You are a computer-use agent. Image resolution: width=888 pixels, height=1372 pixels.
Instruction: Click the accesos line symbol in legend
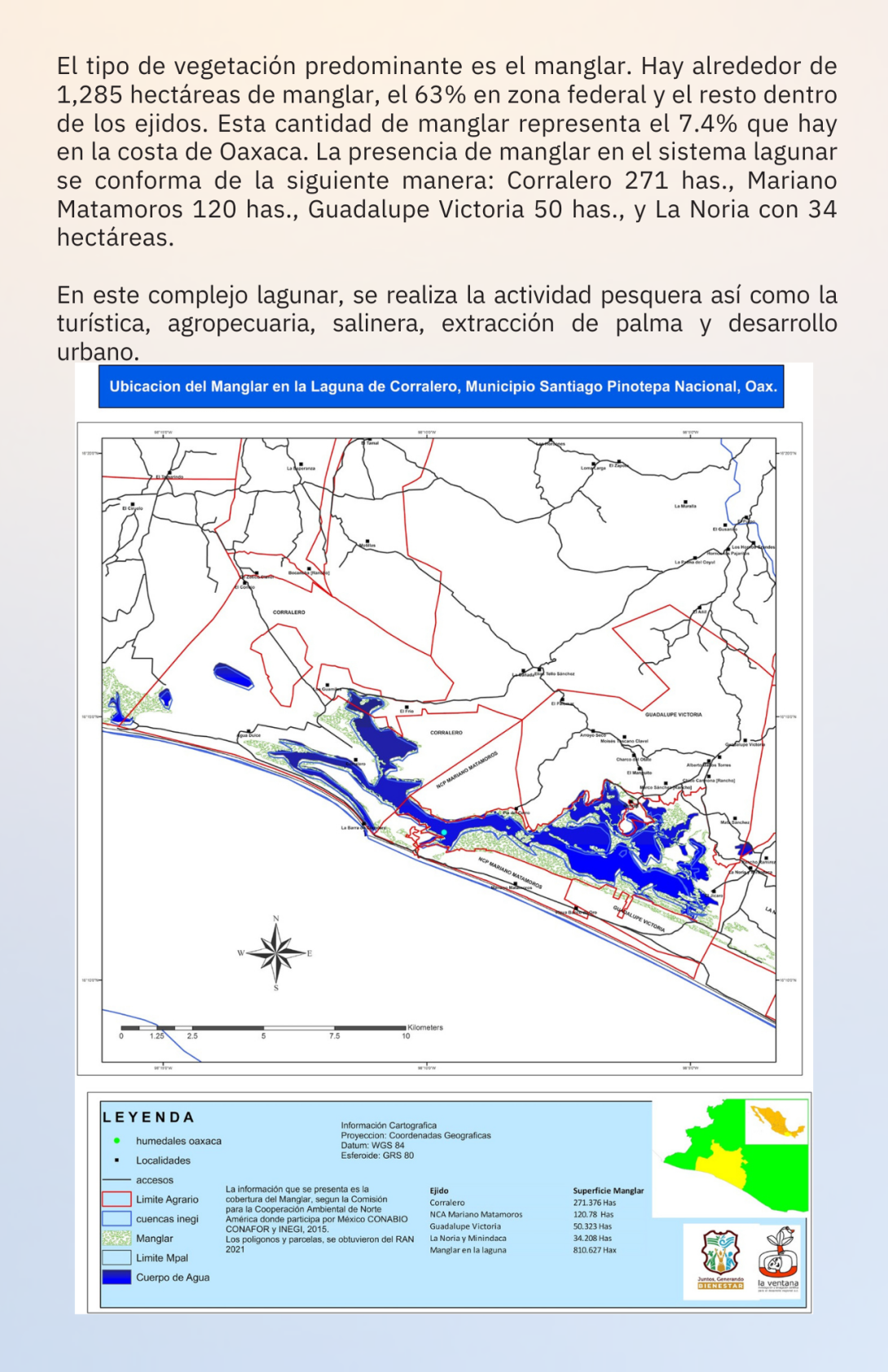(x=116, y=1180)
